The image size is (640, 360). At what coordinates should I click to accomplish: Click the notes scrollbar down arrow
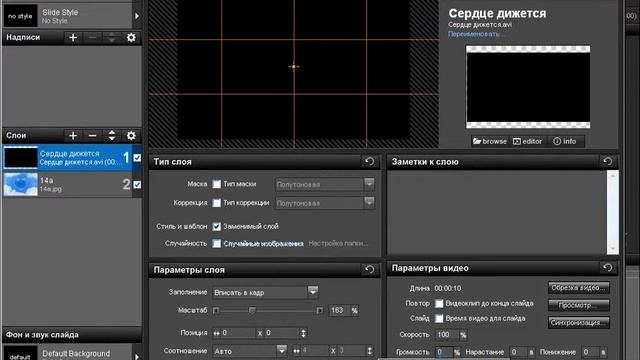coord(612,249)
